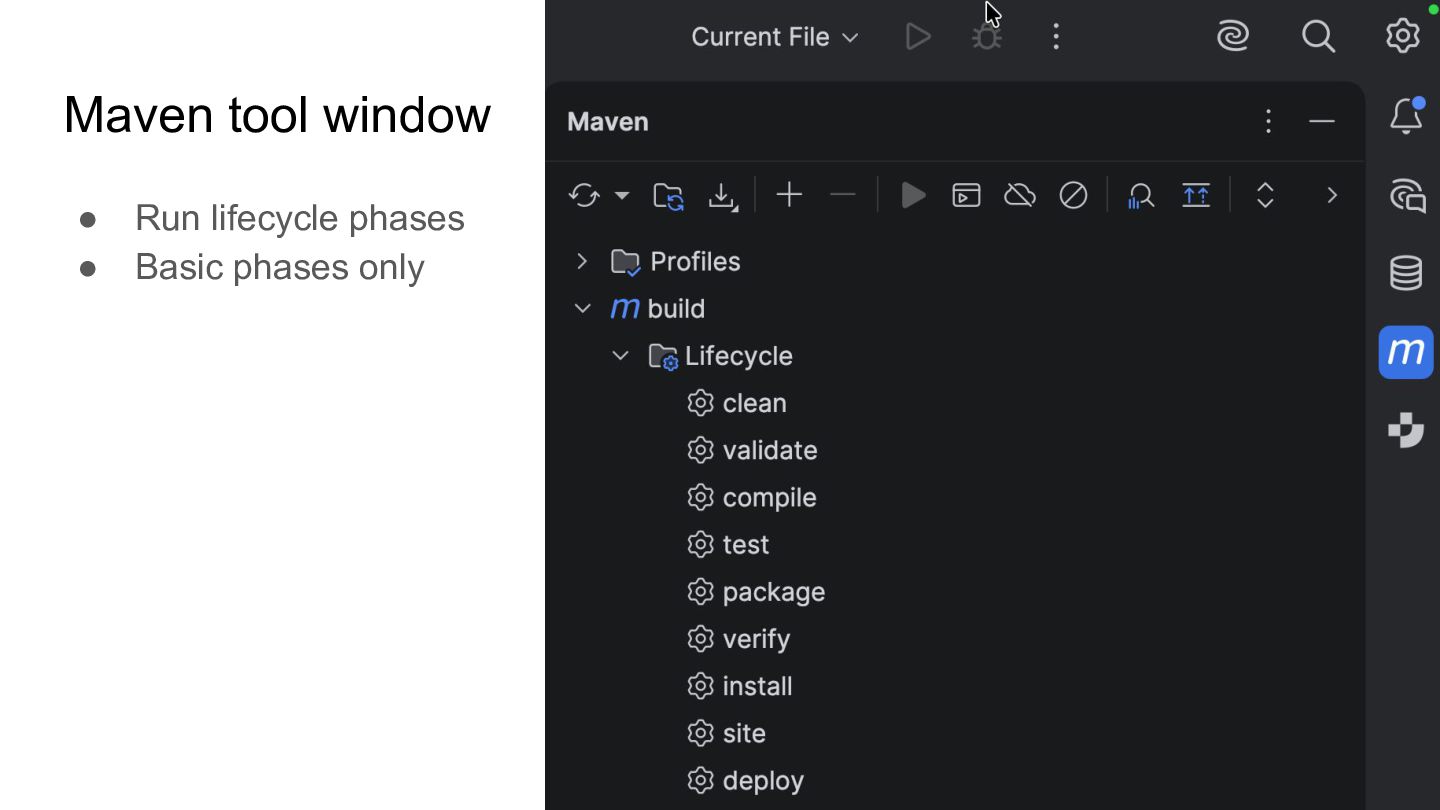Open the Maven tool window sidebar icon
This screenshot has width=1440, height=810.
click(1406, 352)
